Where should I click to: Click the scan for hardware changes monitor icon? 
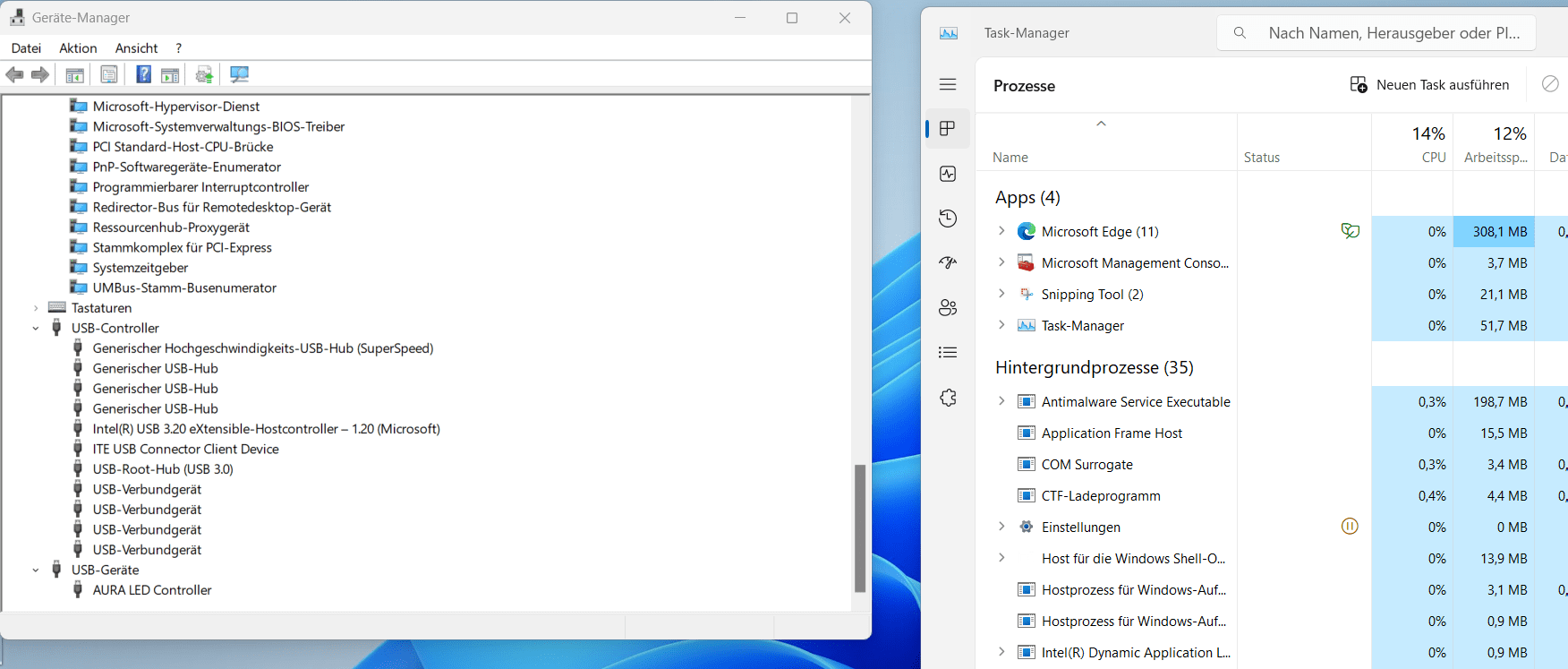(x=239, y=75)
